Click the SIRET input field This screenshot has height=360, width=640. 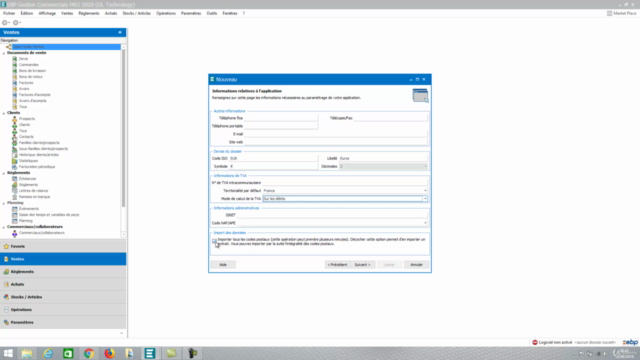coord(332,215)
